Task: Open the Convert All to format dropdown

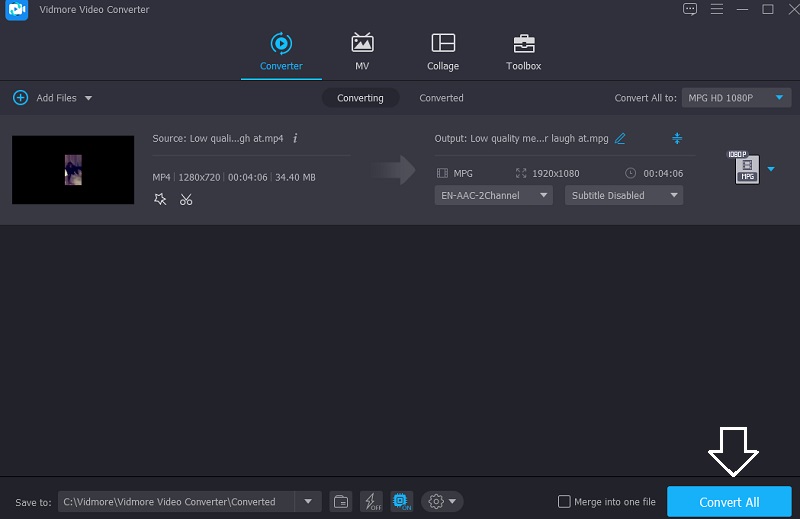Action: pyautogui.click(x=736, y=98)
